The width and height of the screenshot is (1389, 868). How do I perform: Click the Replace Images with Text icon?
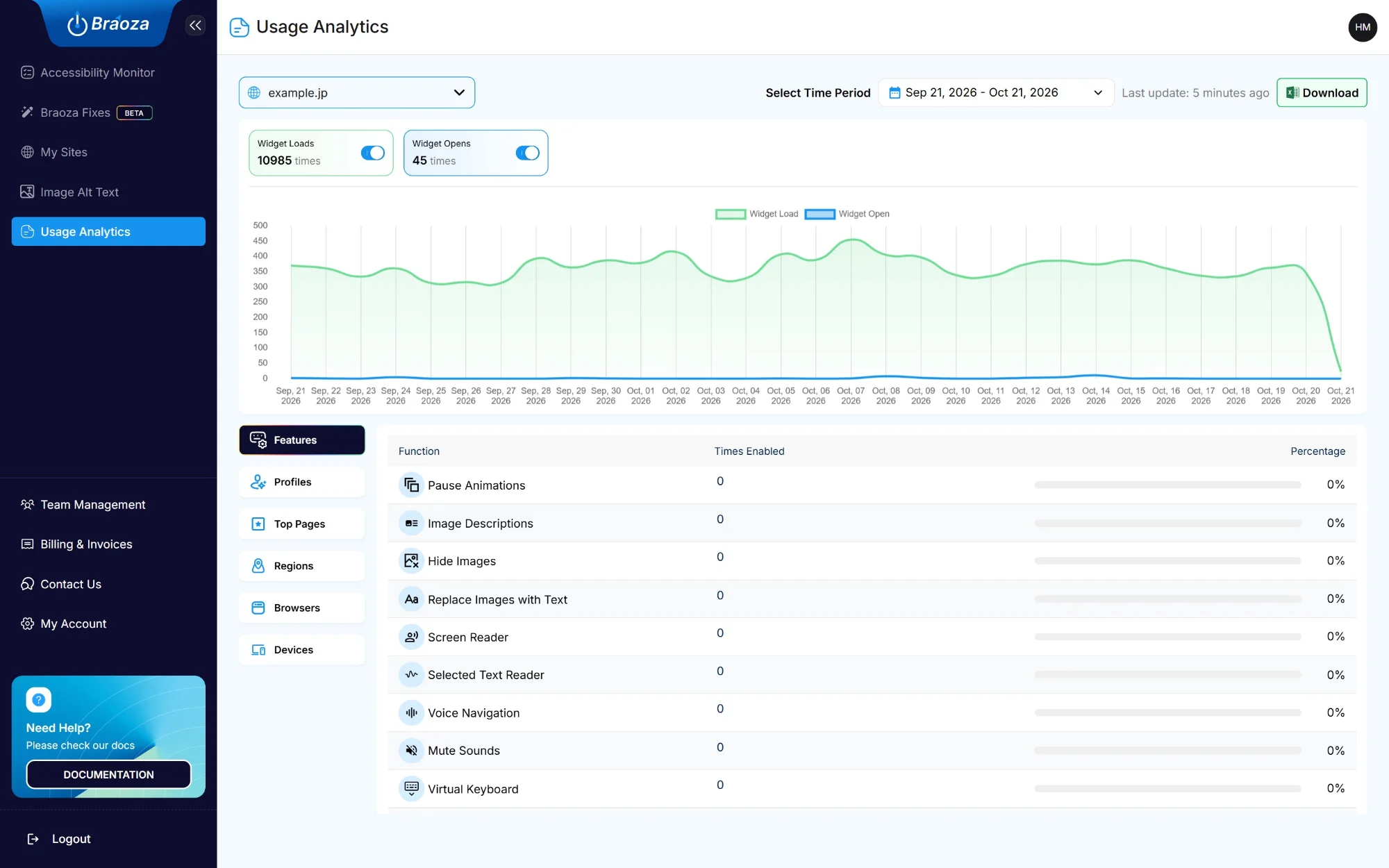pos(411,599)
